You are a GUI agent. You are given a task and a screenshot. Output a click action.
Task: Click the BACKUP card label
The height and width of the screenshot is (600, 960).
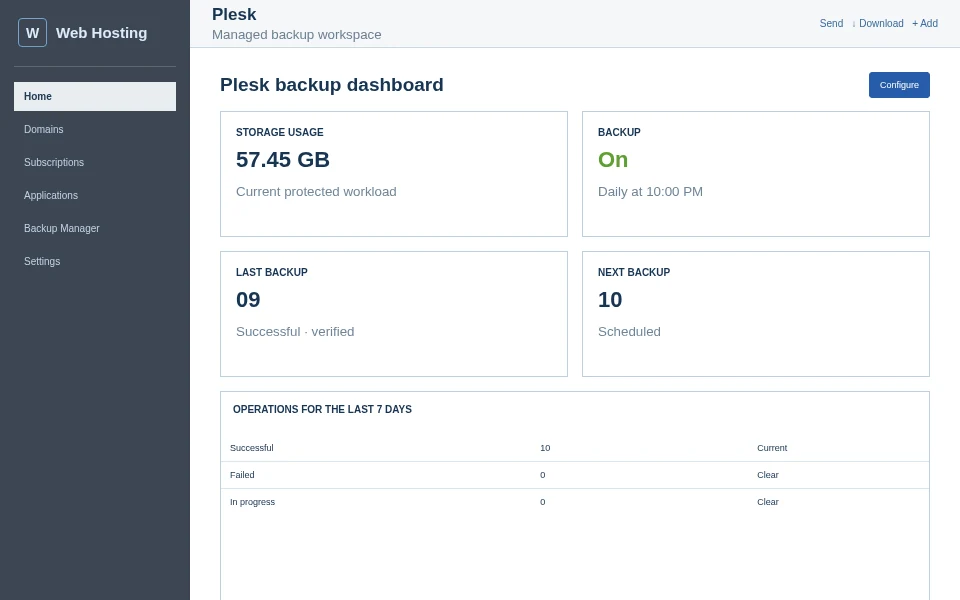[x=619, y=132]
